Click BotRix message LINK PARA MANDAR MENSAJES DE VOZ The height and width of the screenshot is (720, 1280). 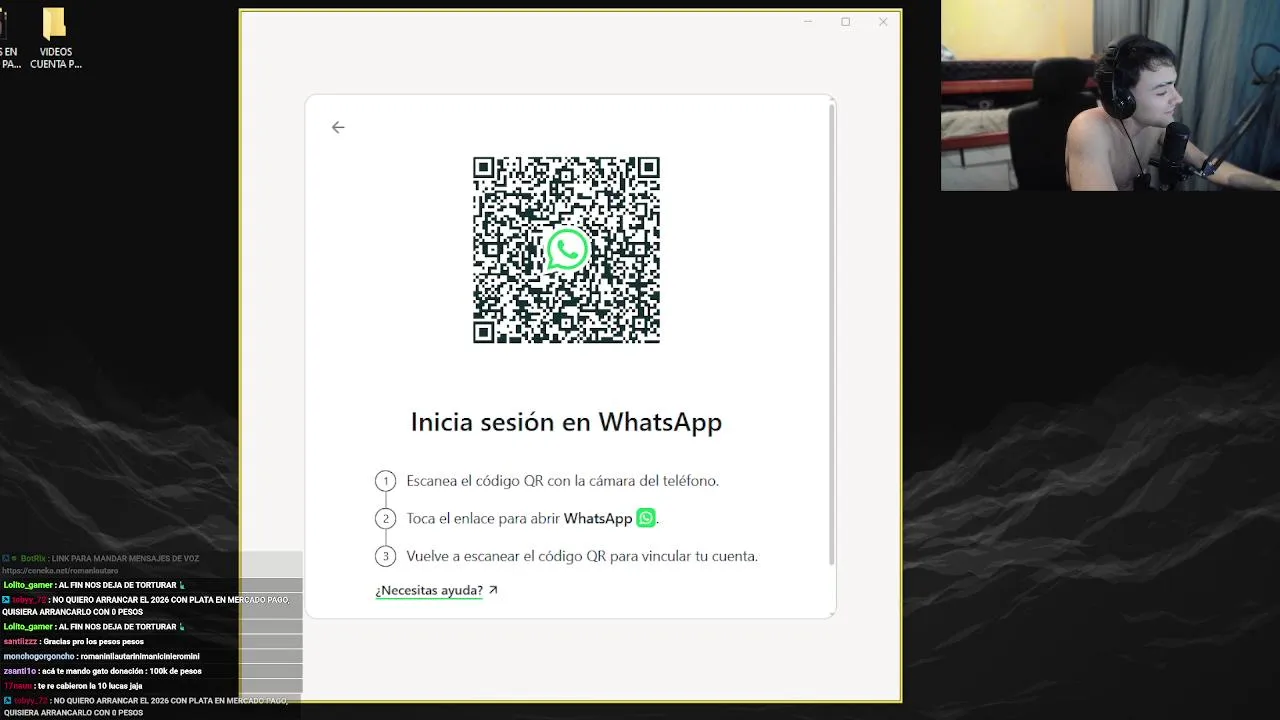coord(101,558)
